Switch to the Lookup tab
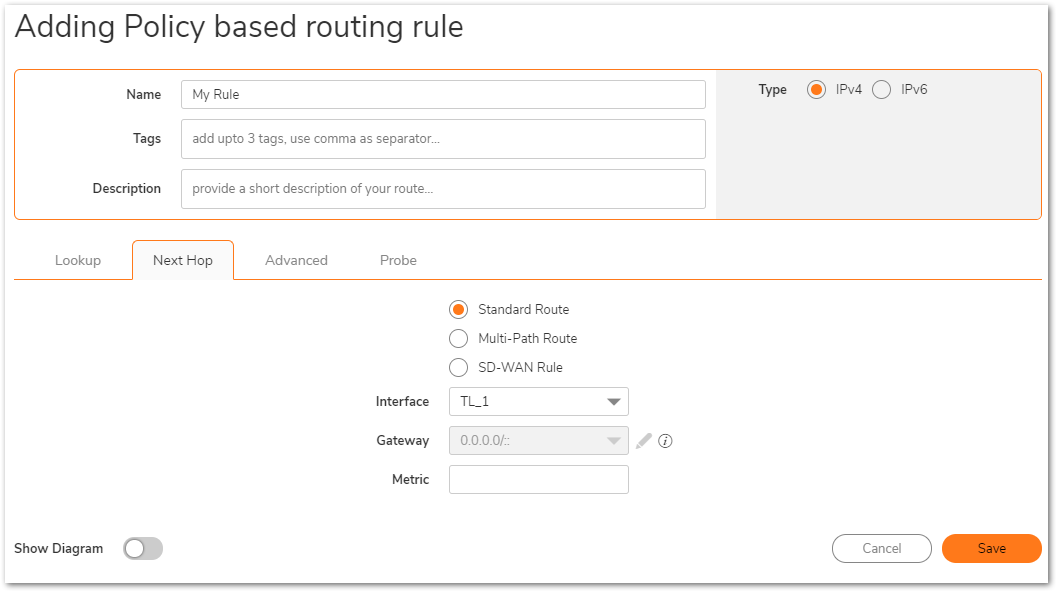 [x=78, y=260]
